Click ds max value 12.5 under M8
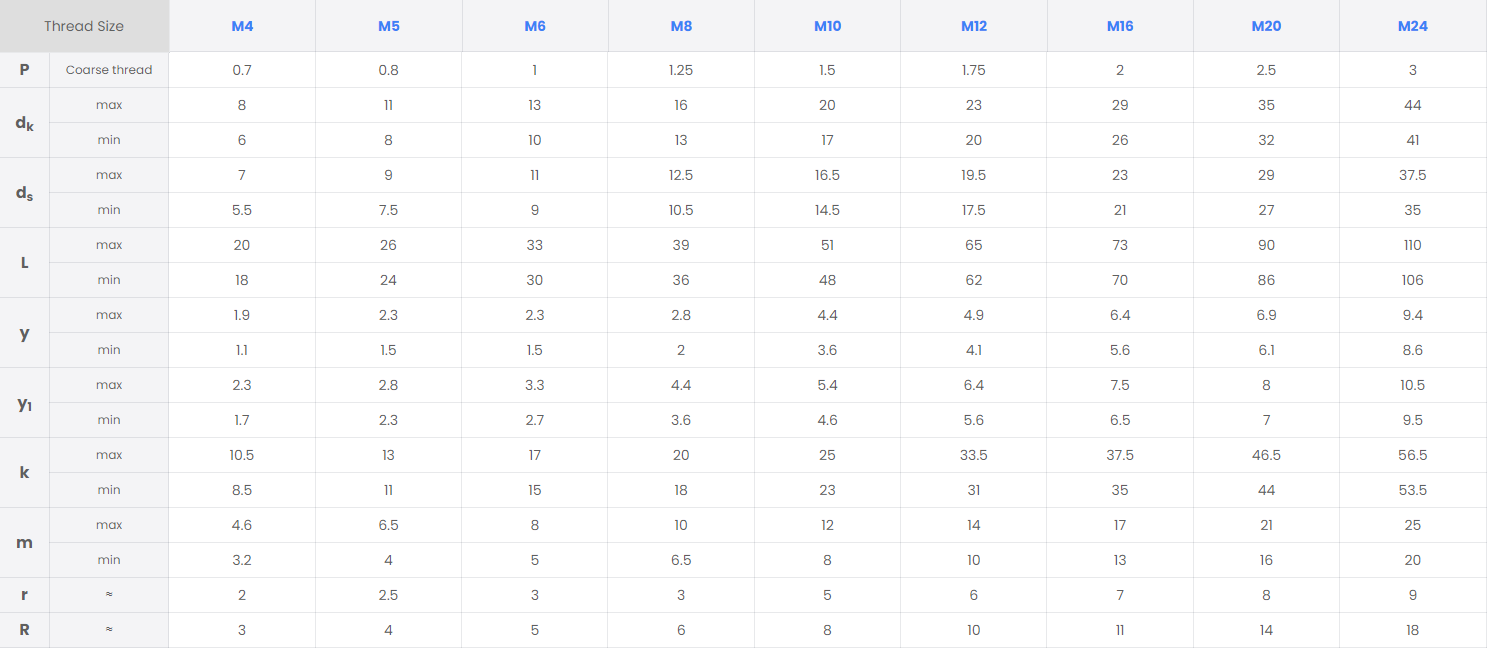 (x=681, y=175)
